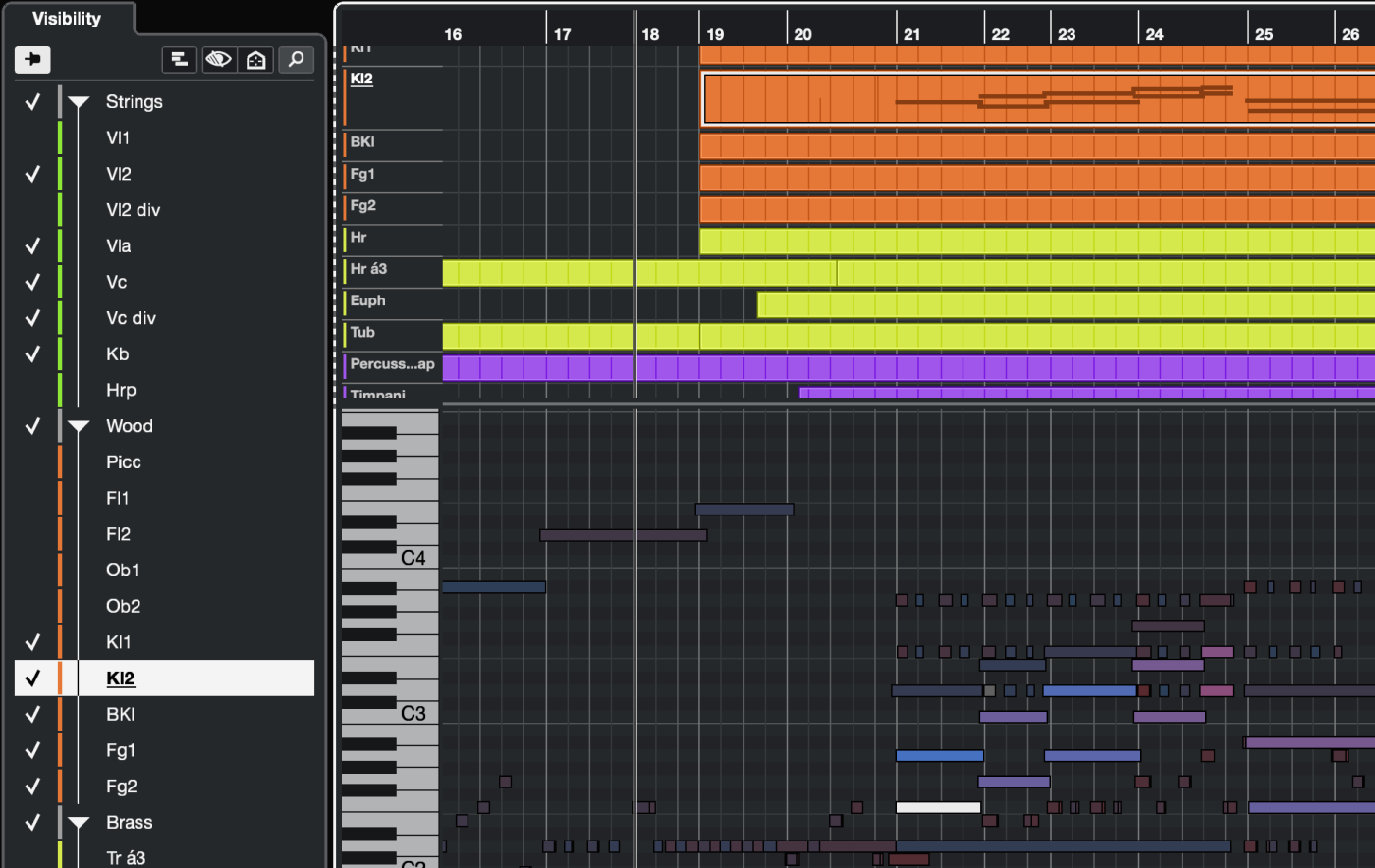Screen dimensions: 1375x868
Task: Select the Percuss...ap track header
Action: click(393, 367)
